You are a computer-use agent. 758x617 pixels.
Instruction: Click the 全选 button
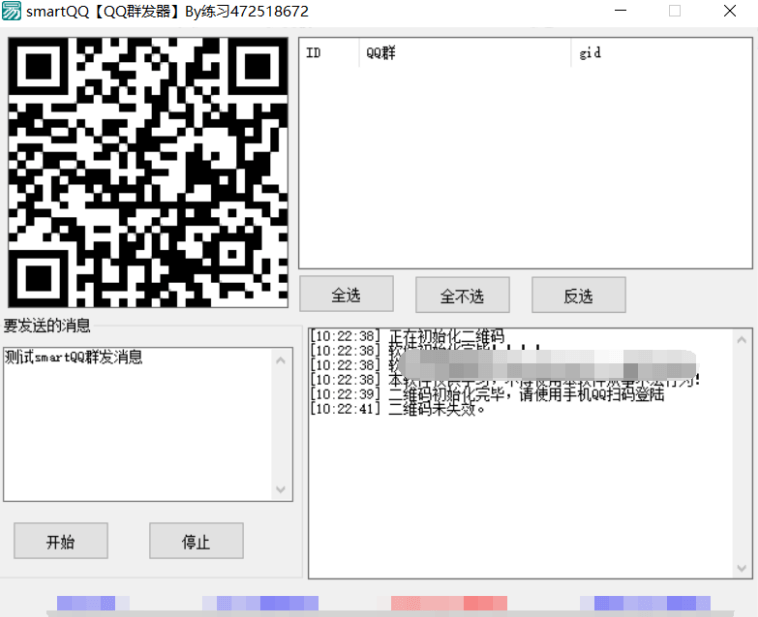pyautogui.click(x=346, y=294)
